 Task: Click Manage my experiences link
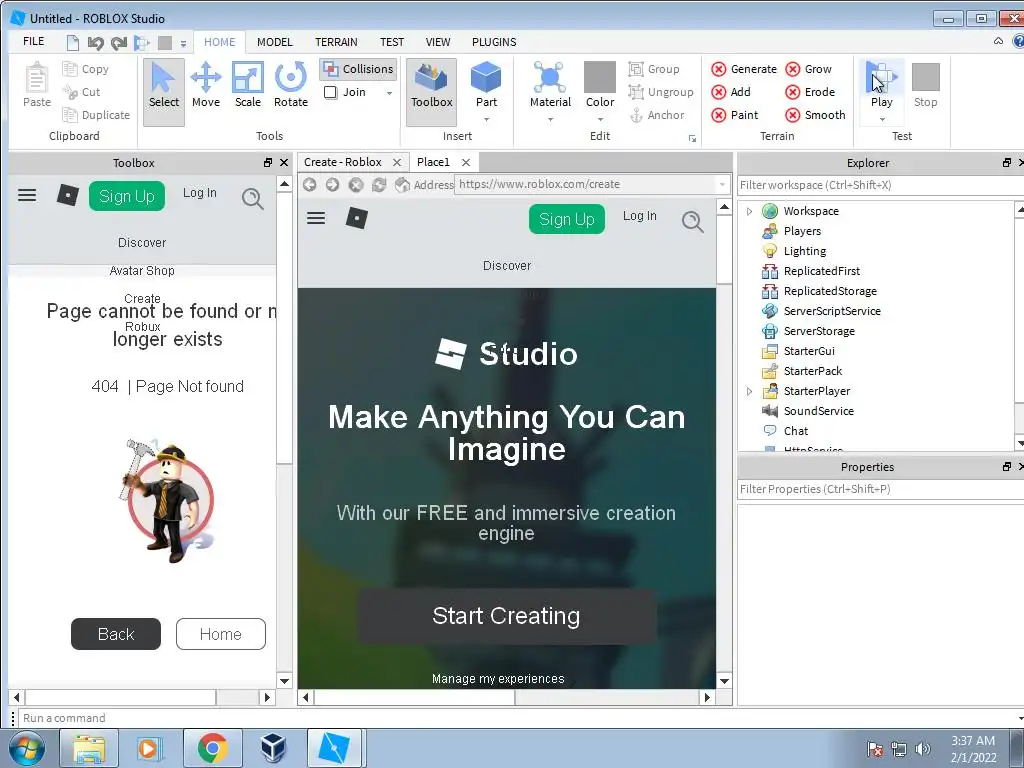pos(498,679)
